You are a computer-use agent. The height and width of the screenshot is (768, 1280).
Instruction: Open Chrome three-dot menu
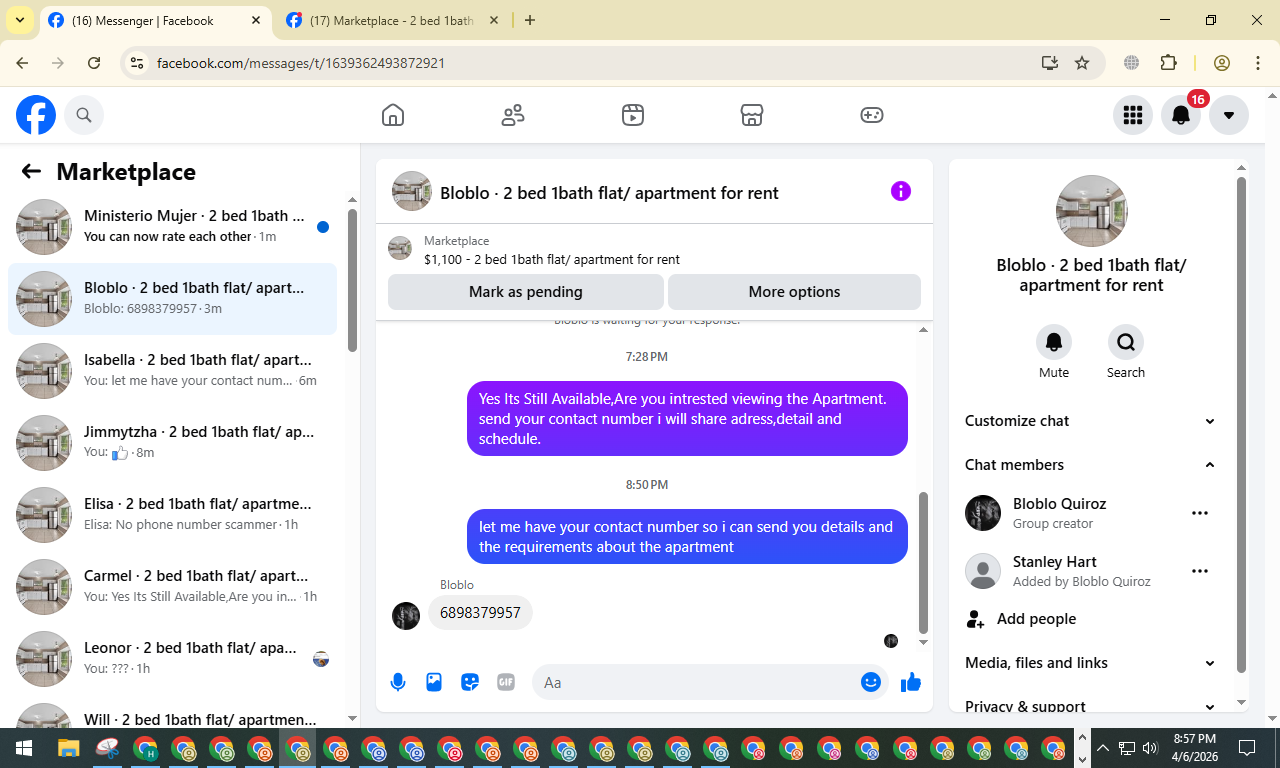point(1258,63)
